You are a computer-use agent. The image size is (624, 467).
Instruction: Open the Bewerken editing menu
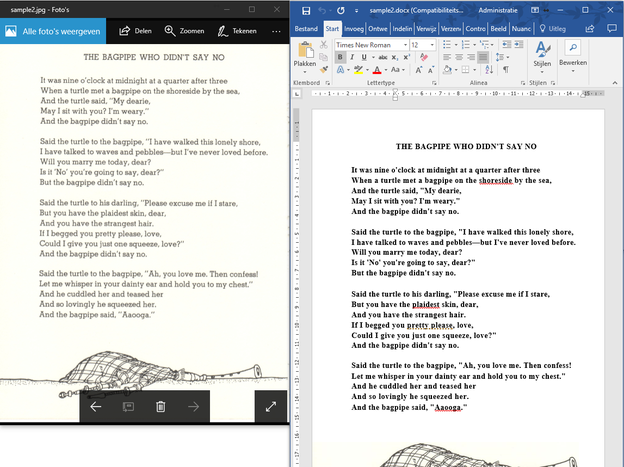(x=573, y=56)
